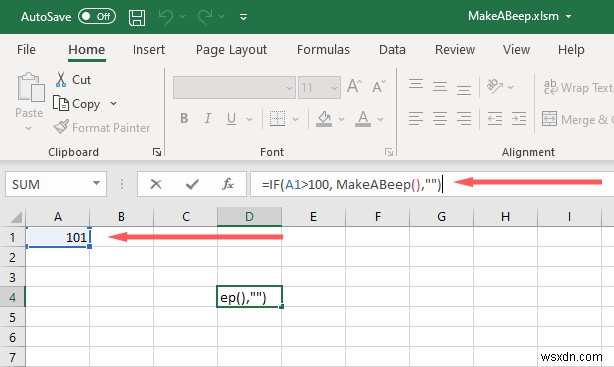Toggle Bold formatting
Image resolution: width=614 pixels, height=367 pixels.
[184, 118]
